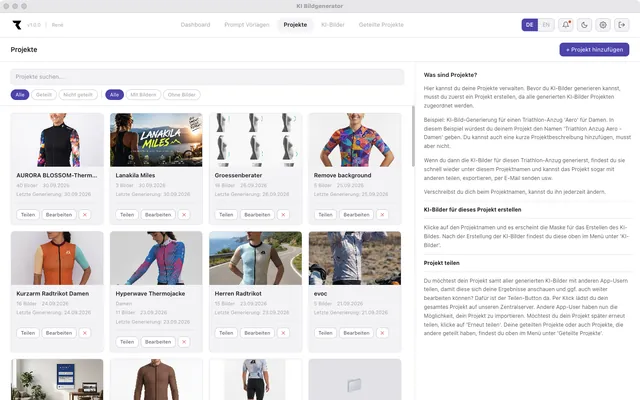Open settings gear icon
This screenshot has width=640, height=400.
pos(603,25)
